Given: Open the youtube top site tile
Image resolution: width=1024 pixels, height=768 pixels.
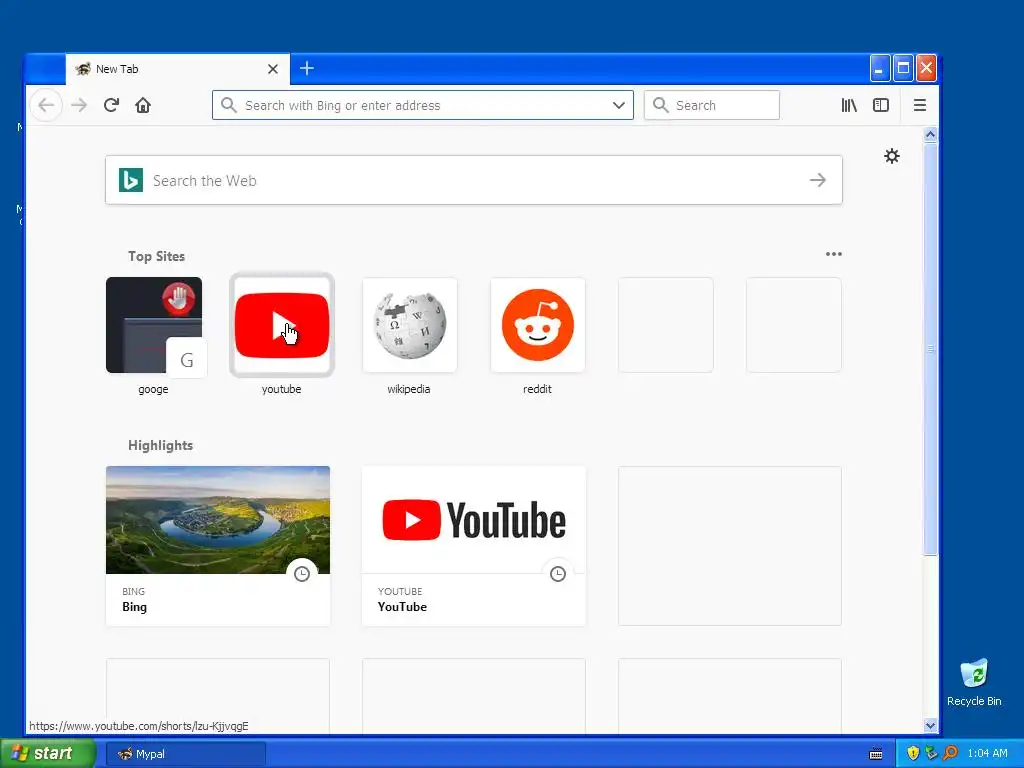Looking at the screenshot, I should click(x=281, y=325).
